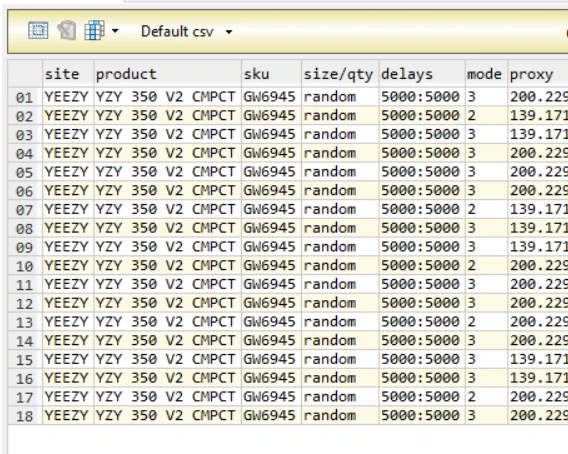Image resolution: width=568 pixels, height=454 pixels.
Task: Click mode value 2 in row 17
Action: pyautogui.click(x=486, y=397)
